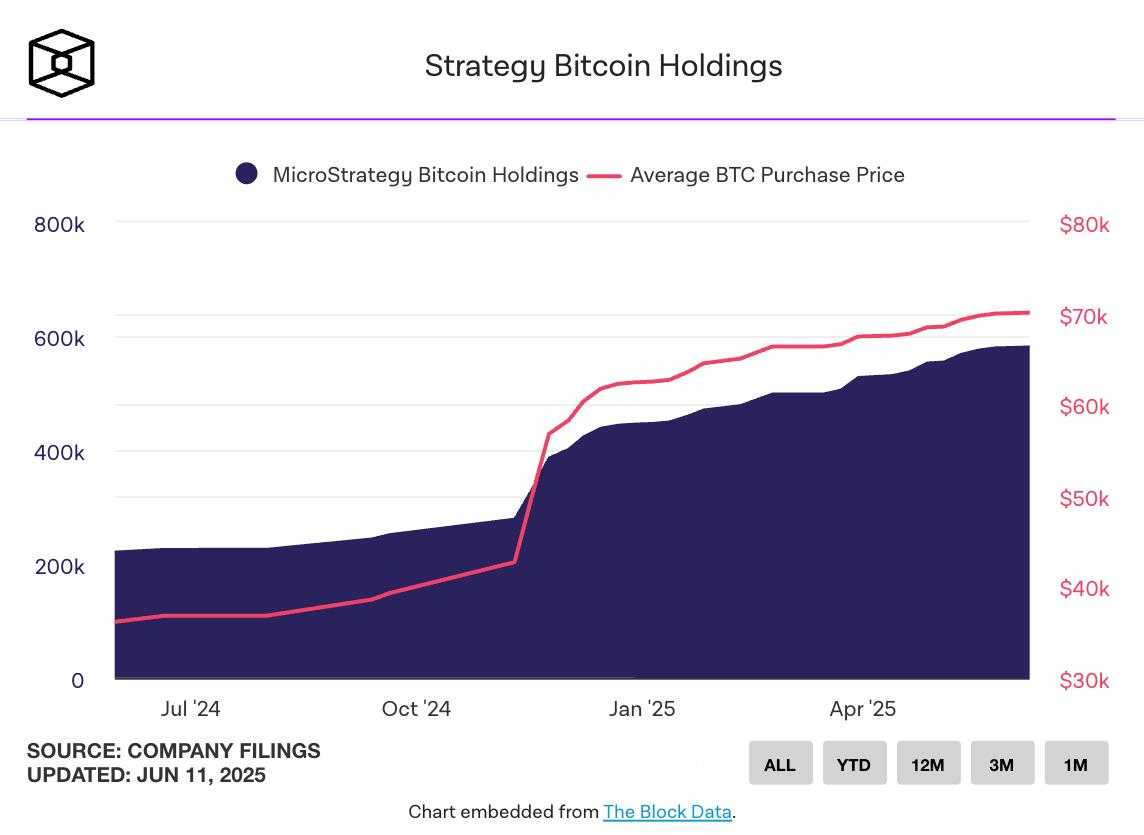Select the YTD time range button
The width and height of the screenshot is (1144, 835).
854,763
